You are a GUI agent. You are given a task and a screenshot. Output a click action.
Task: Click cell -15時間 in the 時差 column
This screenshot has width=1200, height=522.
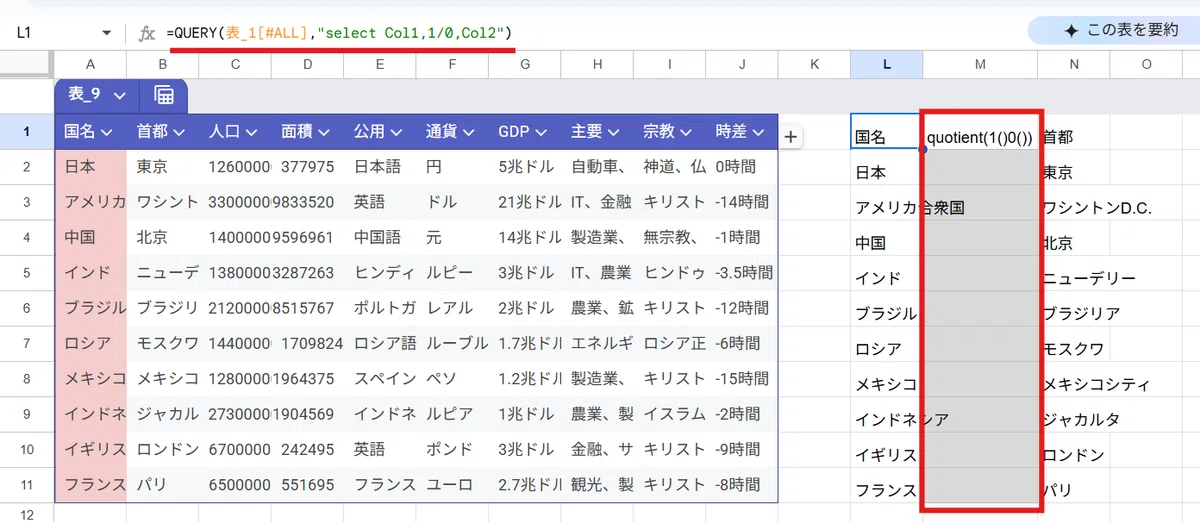coord(741,380)
